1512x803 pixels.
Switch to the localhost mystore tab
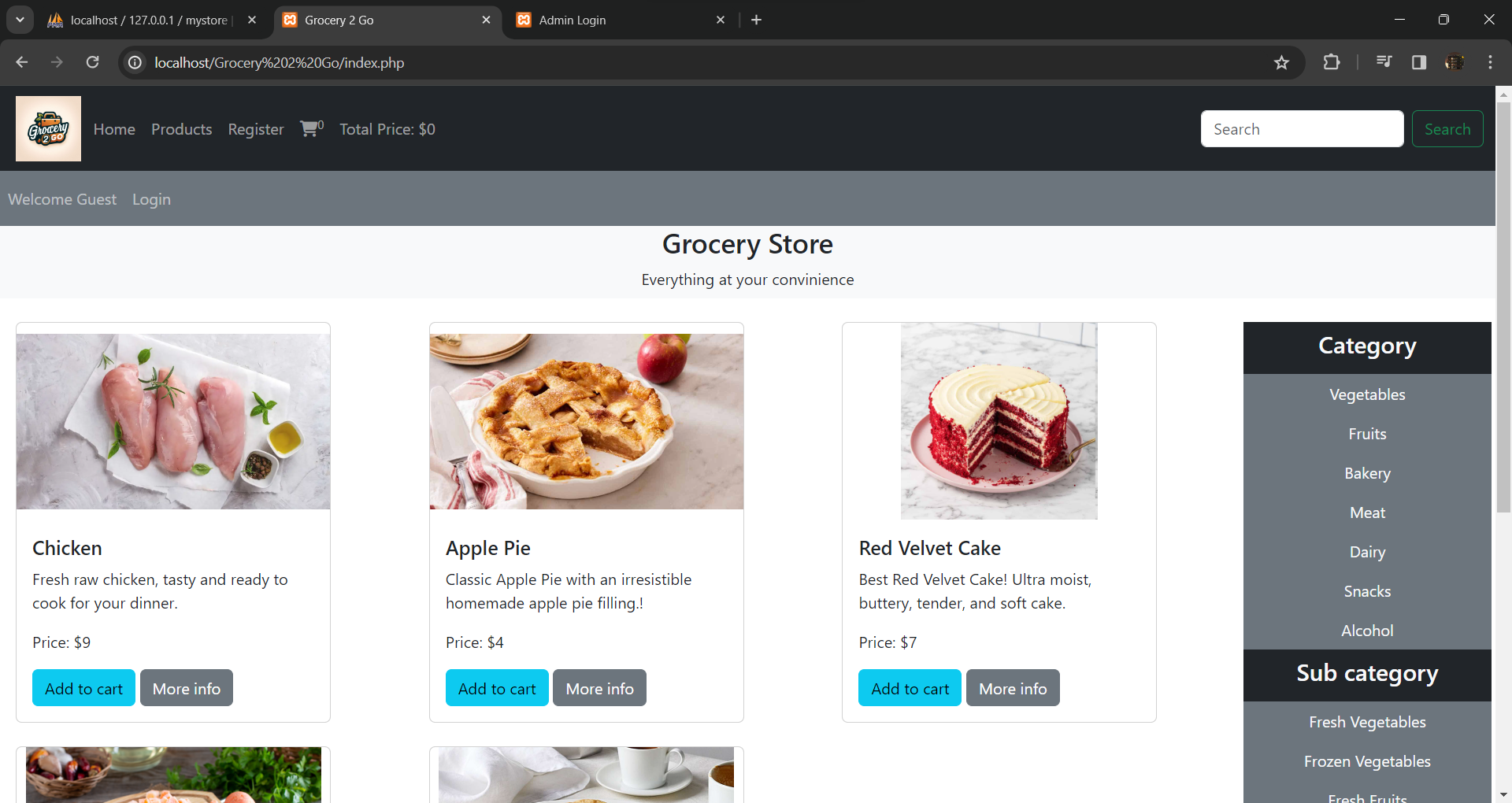click(151, 20)
